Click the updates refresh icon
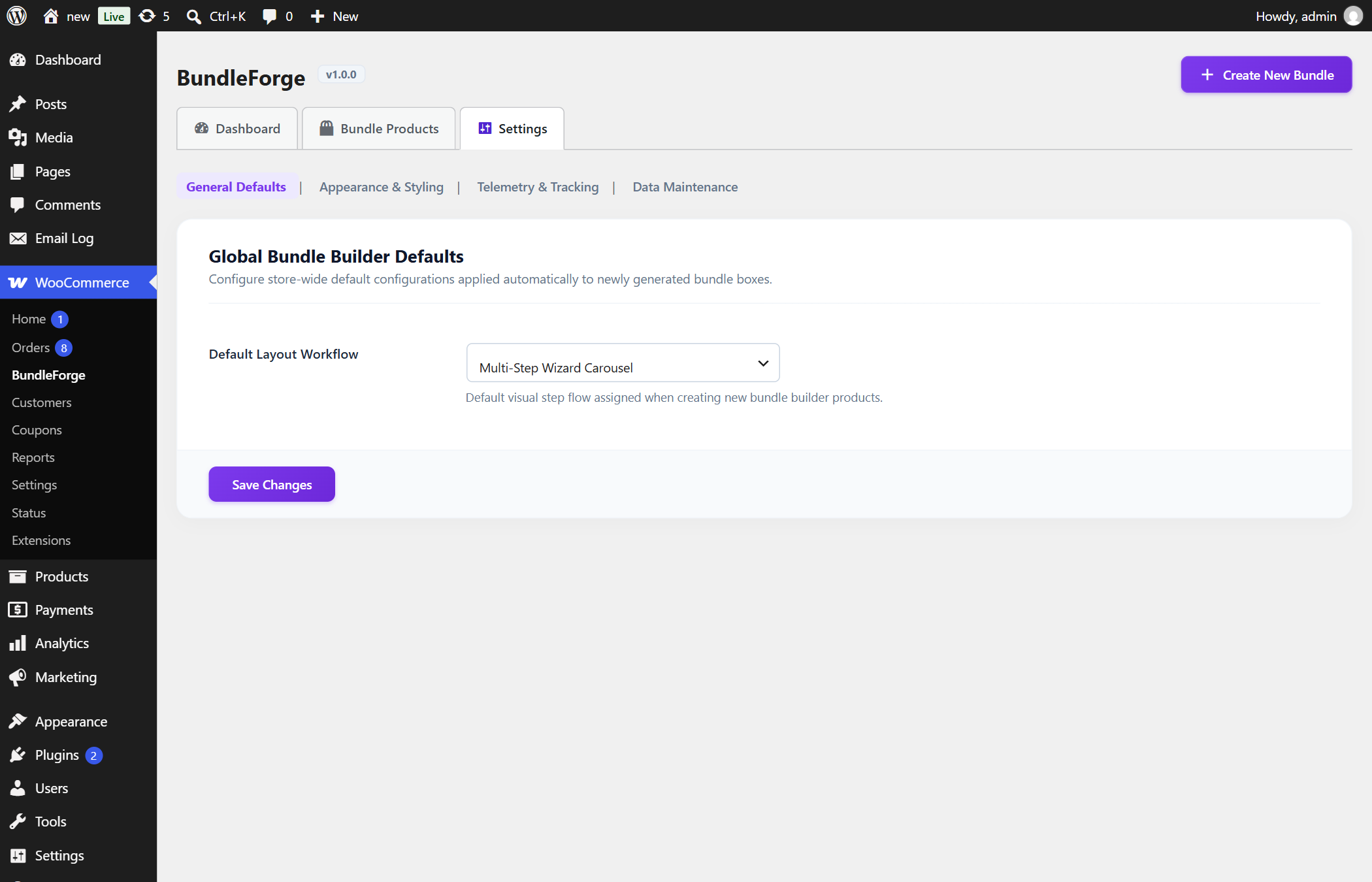This screenshot has height=882, width=1372. (x=147, y=16)
